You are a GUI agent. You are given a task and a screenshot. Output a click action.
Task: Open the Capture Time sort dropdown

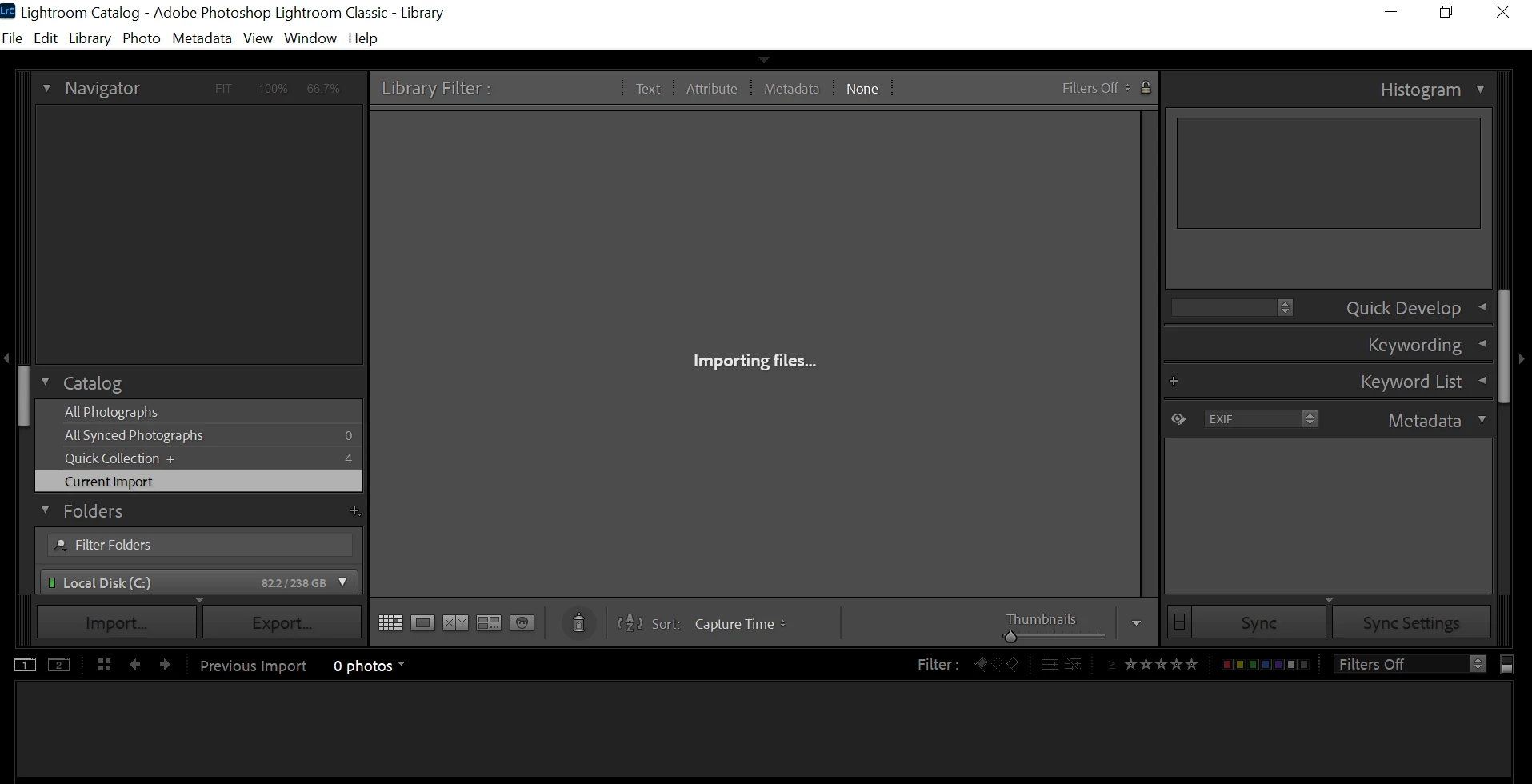coord(740,624)
